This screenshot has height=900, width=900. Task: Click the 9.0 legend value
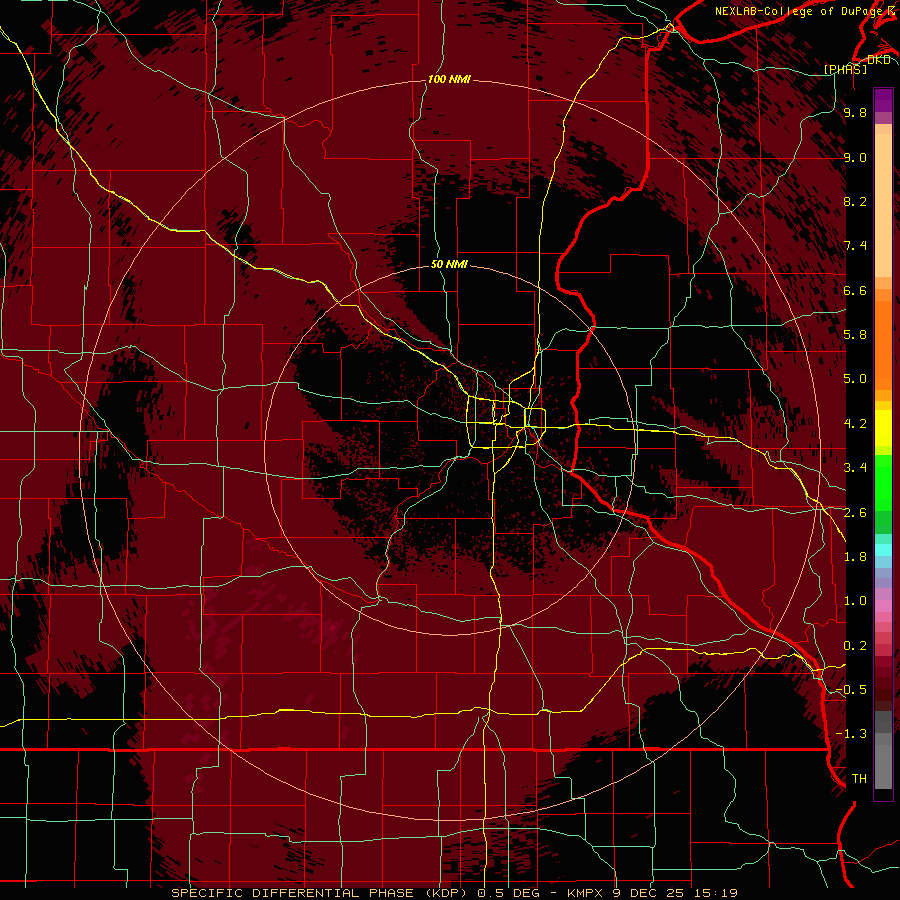[x=855, y=157]
